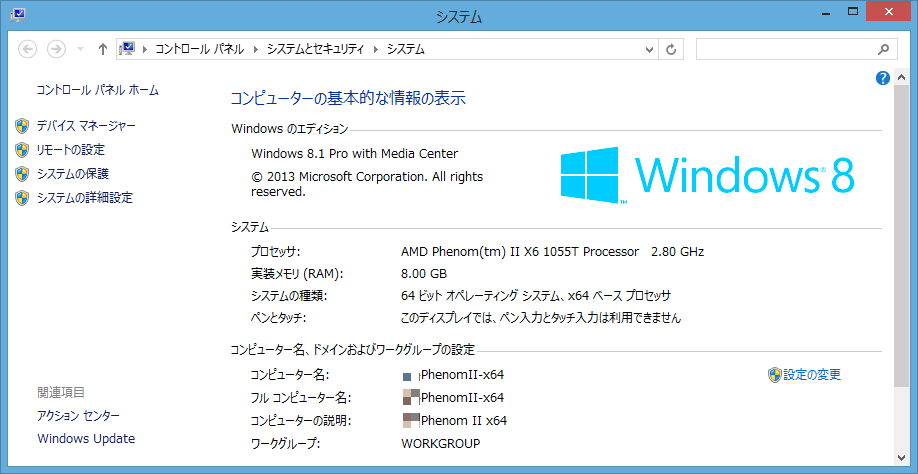Click the コンピューターの基本的な情報の表示 heading
Screen dimensions: 918x474
click(x=348, y=98)
